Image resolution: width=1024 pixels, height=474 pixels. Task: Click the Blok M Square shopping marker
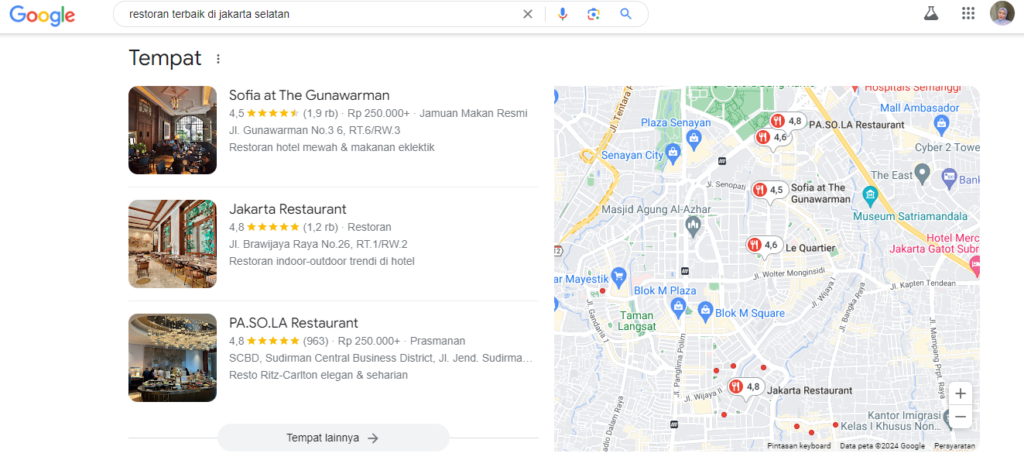pos(705,313)
